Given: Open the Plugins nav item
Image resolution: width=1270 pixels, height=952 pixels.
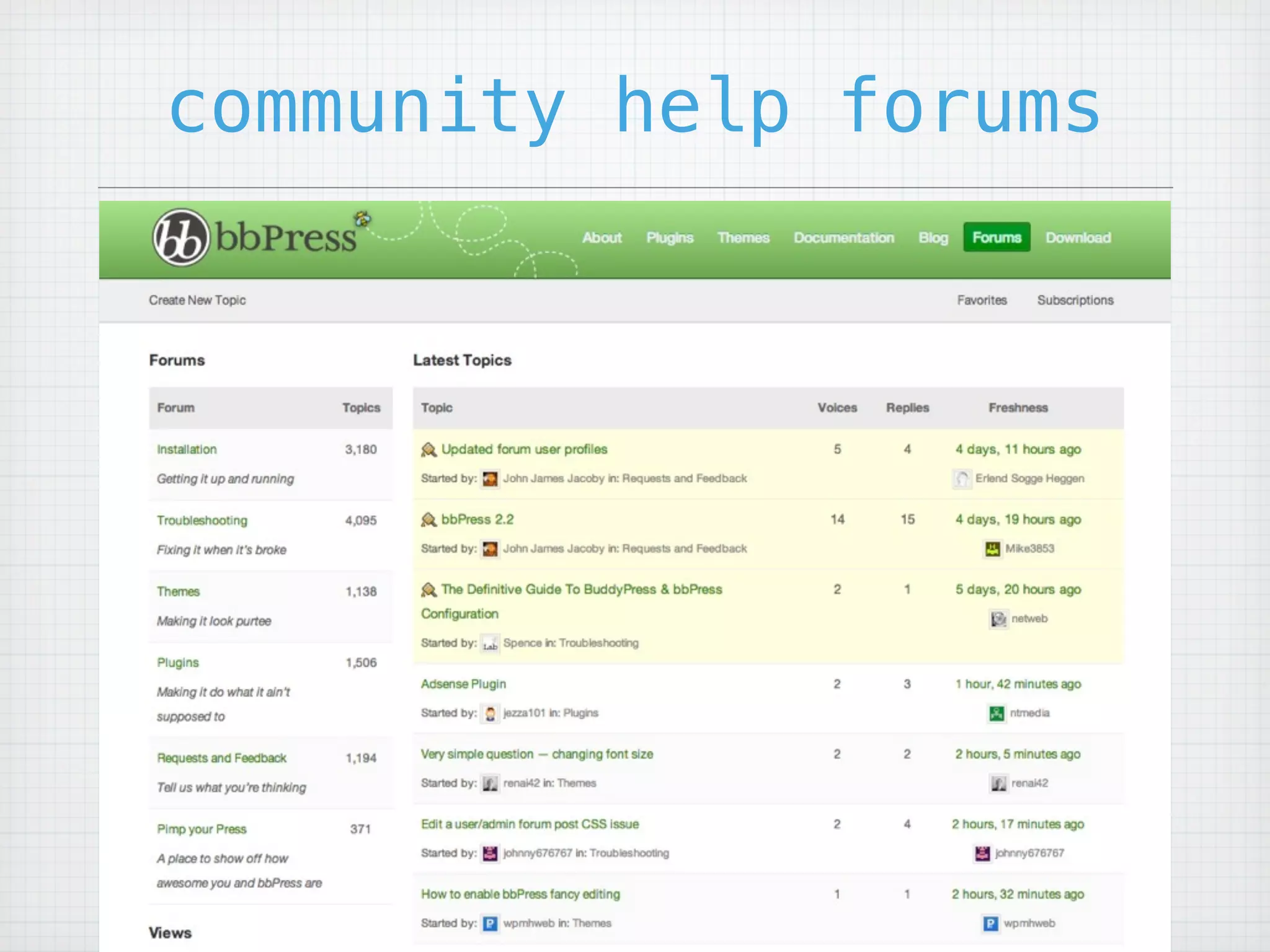Looking at the screenshot, I should (670, 237).
